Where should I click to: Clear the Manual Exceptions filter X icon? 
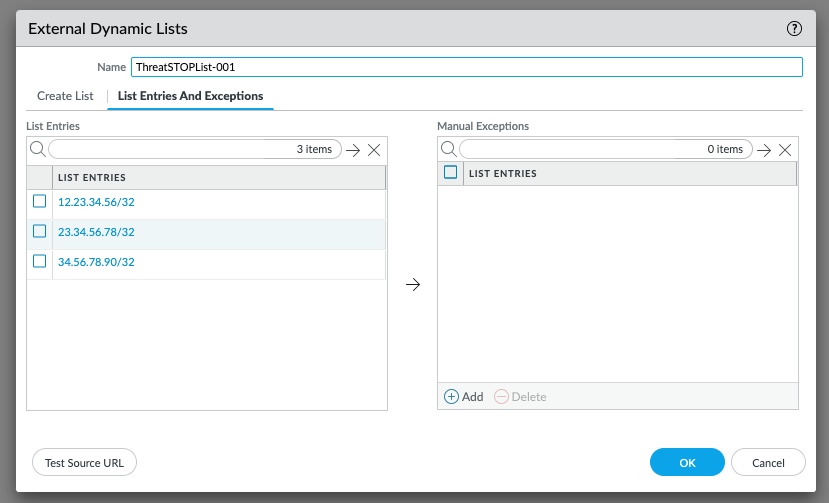click(x=785, y=150)
